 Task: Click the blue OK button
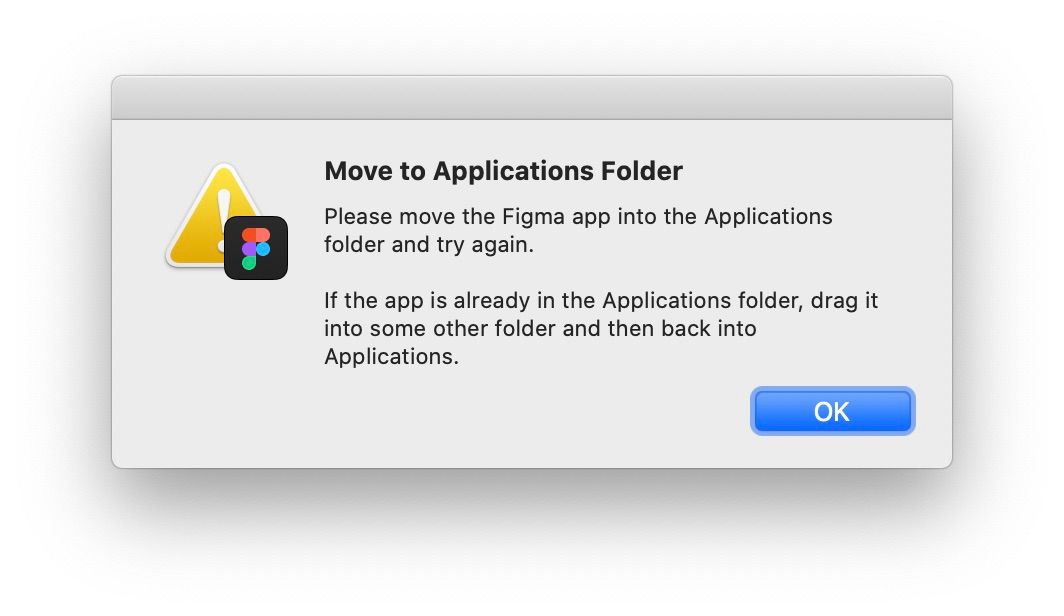coord(832,411)
